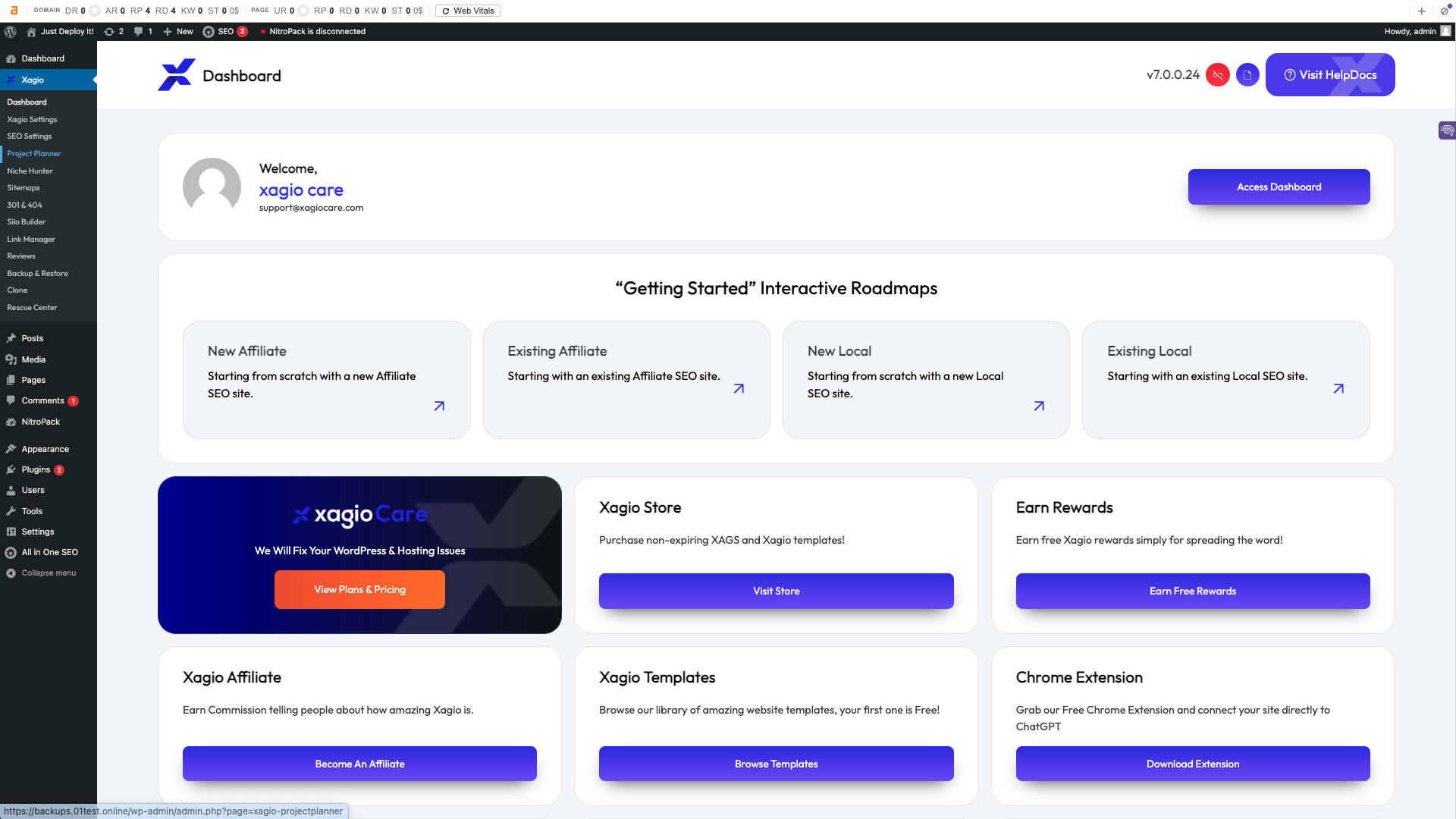The image size is (1456, 819).
Task: Open Xagio Settings submenu item
Action: pyautogui.click(x=32, y=120)
